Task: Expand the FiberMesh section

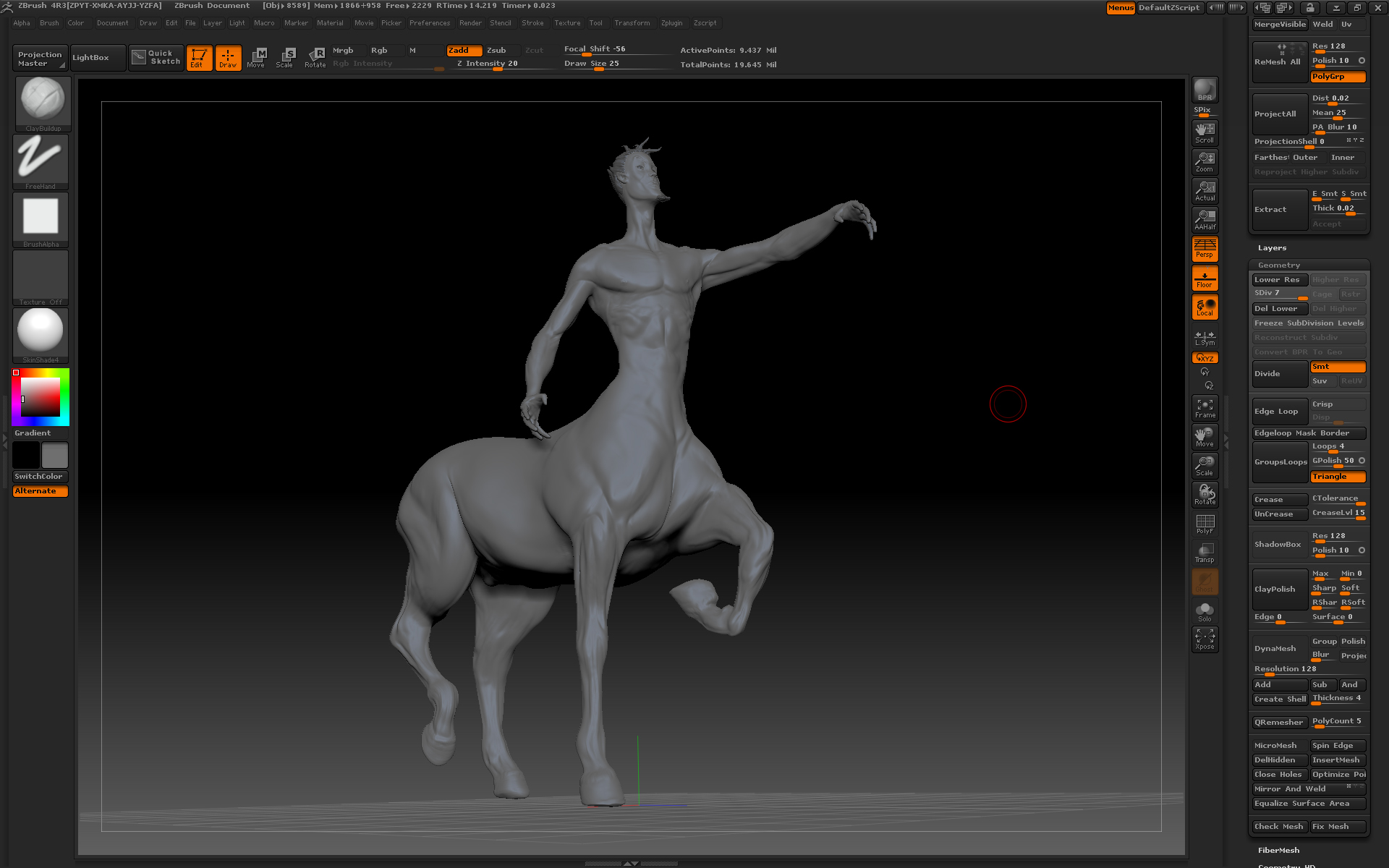Action: (x=1278, y=850)
